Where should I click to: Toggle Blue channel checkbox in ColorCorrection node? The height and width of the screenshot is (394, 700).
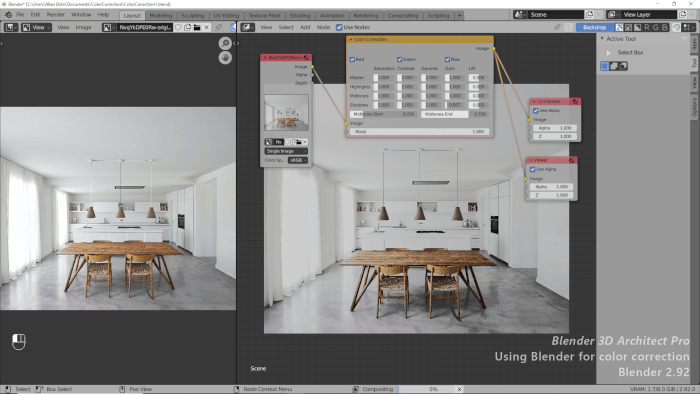click(x=447, y=59)
